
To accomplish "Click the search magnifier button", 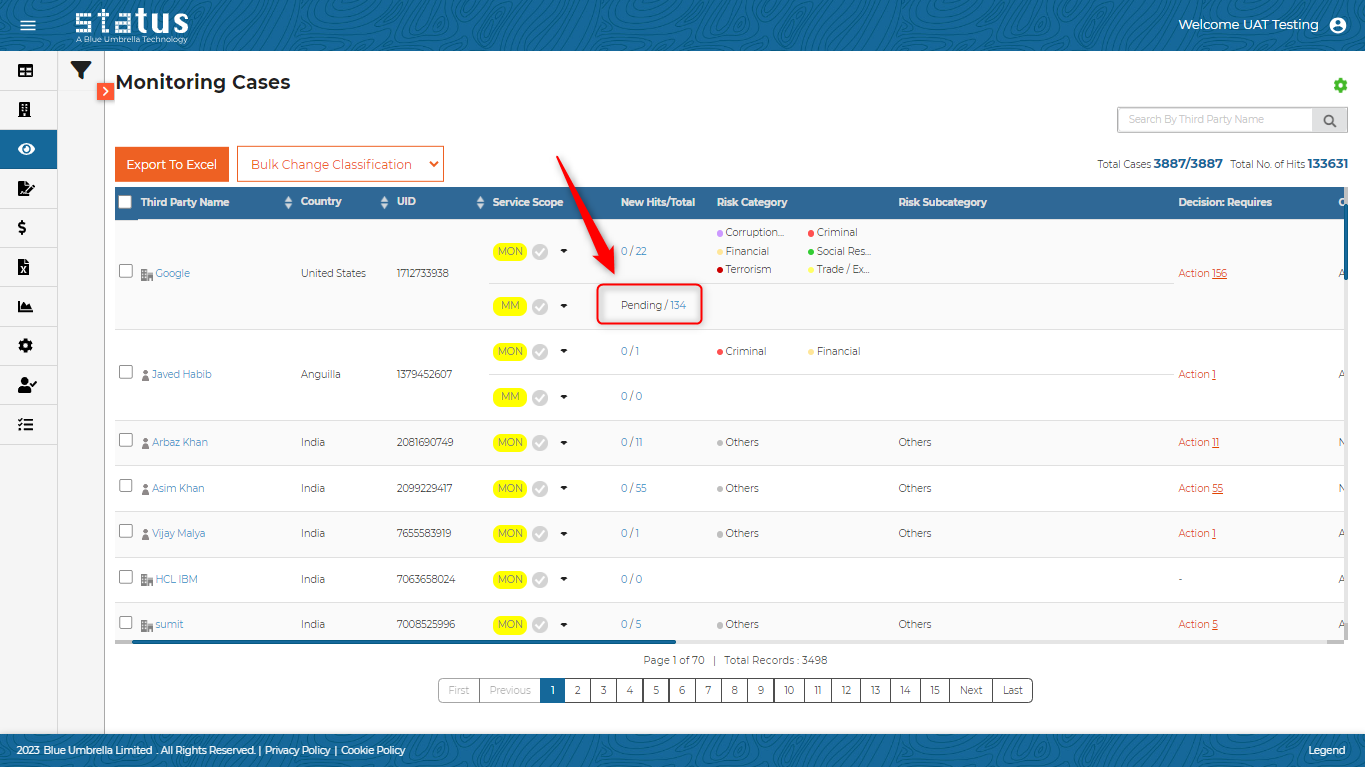I will tap(1329, 120).
